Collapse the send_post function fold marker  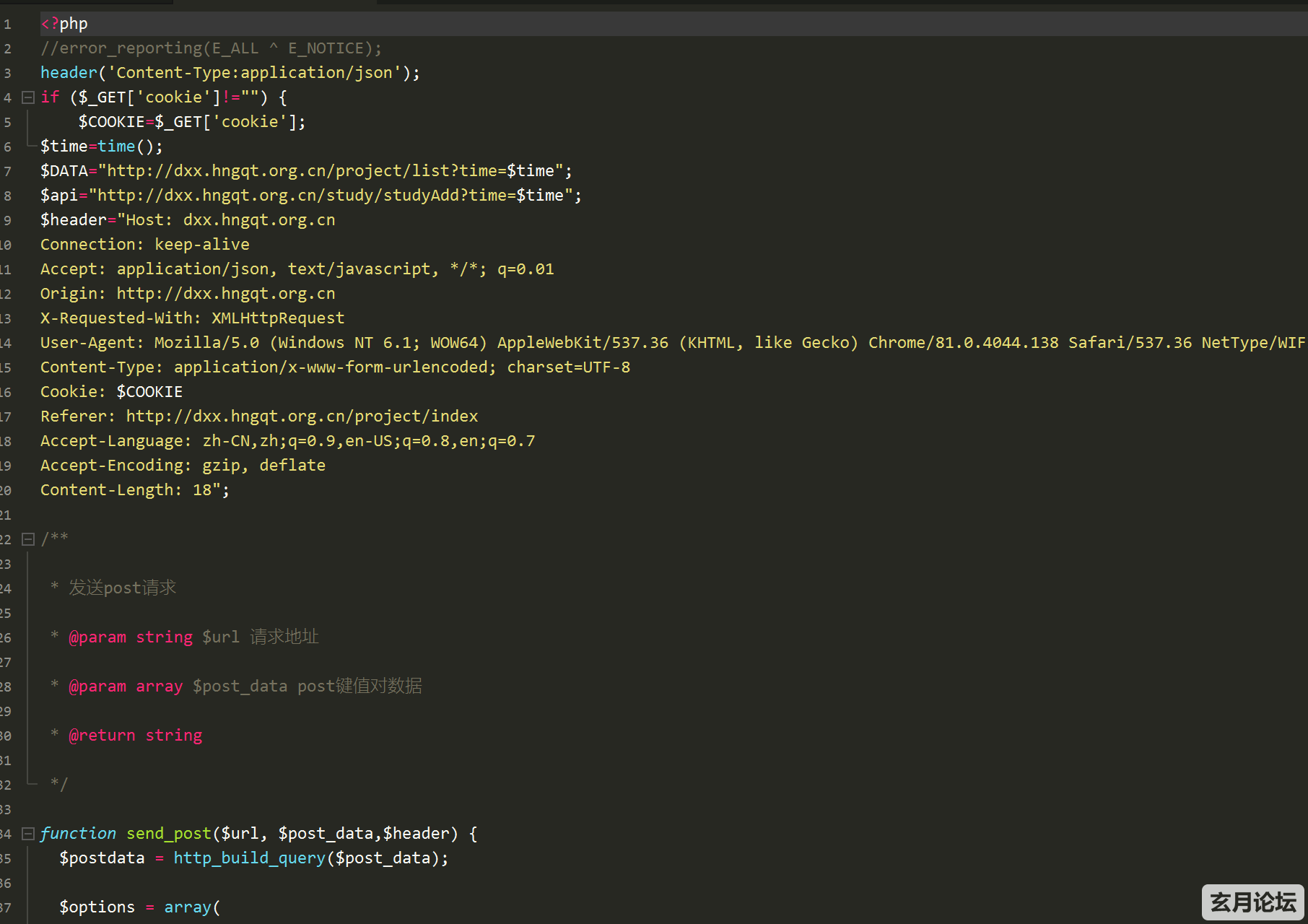click(x=28, y=833)
